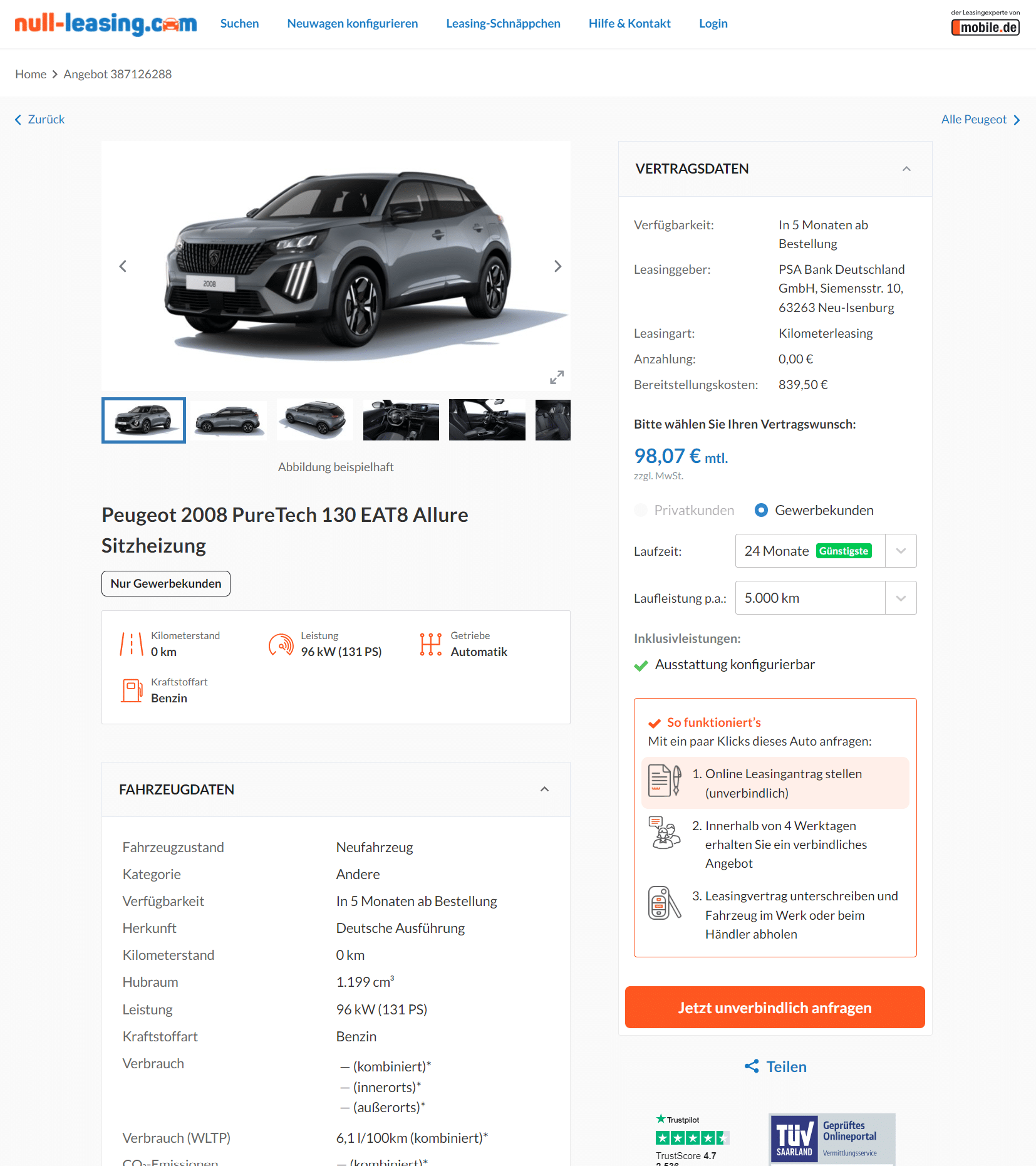This screenshot has height=1166, width=1036.
Task: Open the Laufzeit 24 Monate dropdown
Action: 826,551
